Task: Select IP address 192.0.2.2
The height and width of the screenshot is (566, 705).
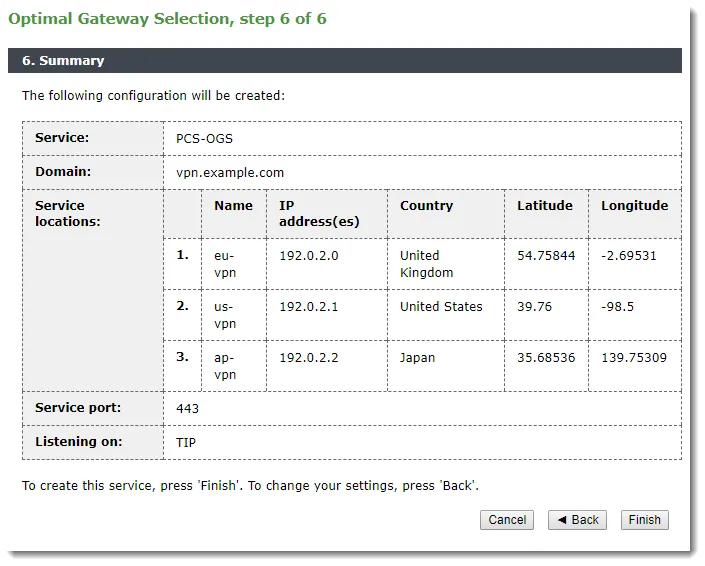Action: pyautogui.click(x=308, y=358)
